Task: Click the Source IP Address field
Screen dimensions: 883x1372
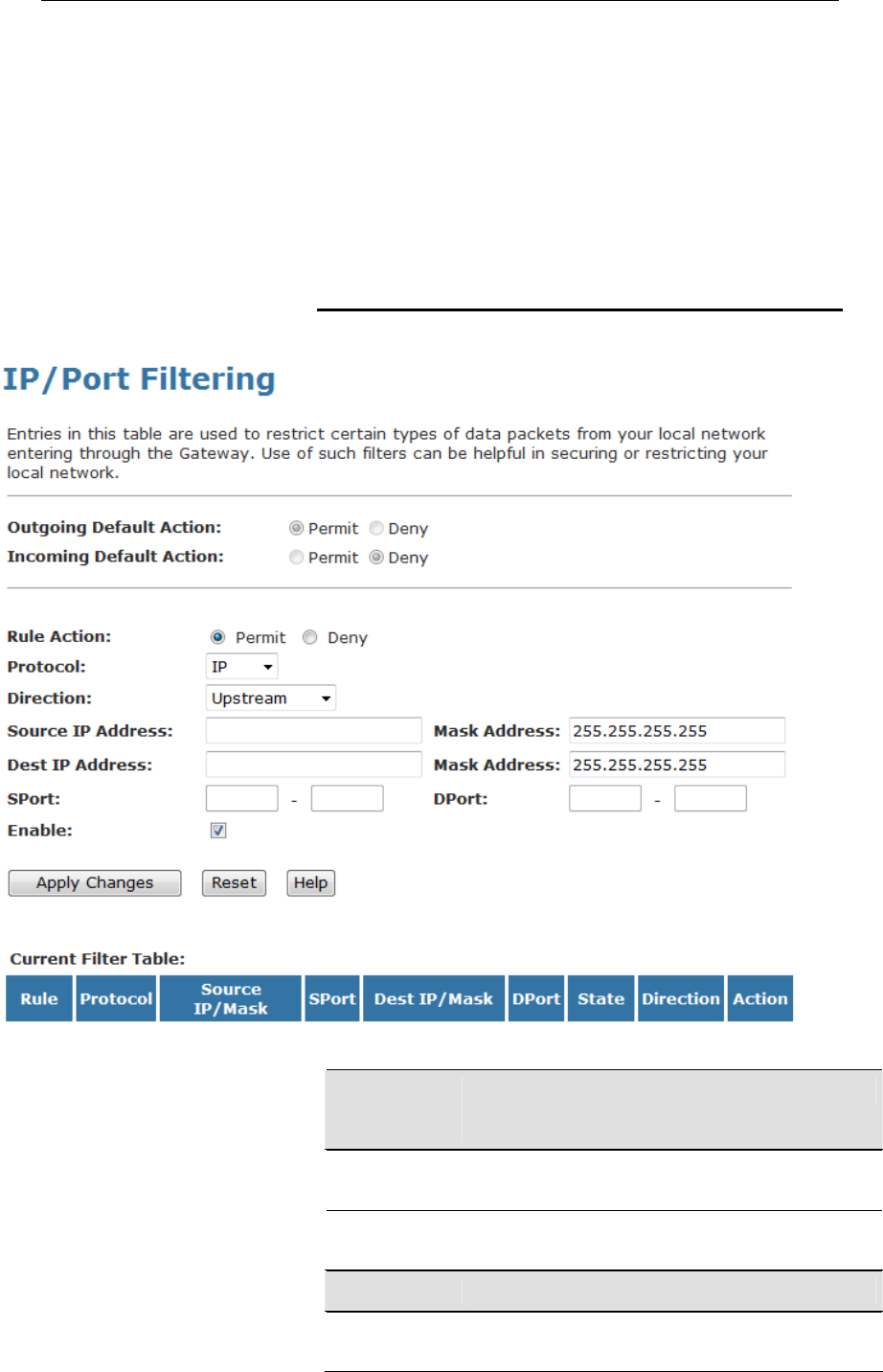Action: point(313,731)
